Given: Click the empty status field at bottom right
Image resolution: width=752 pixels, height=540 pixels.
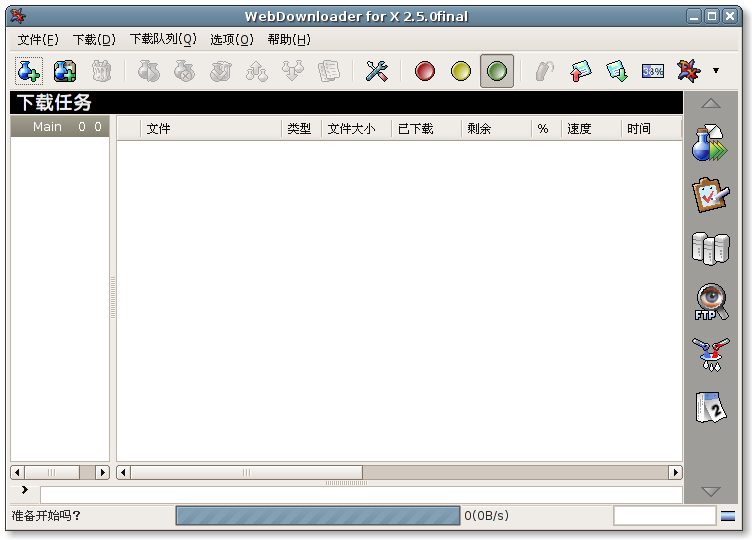Looking at the screenshot, I should [x=665, y=516].
